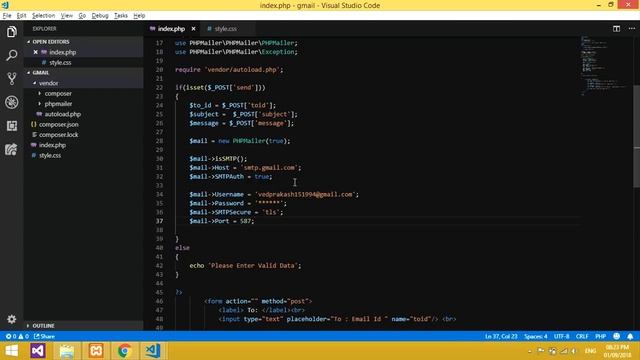Open the Manage gear icon

coord(11,319)
